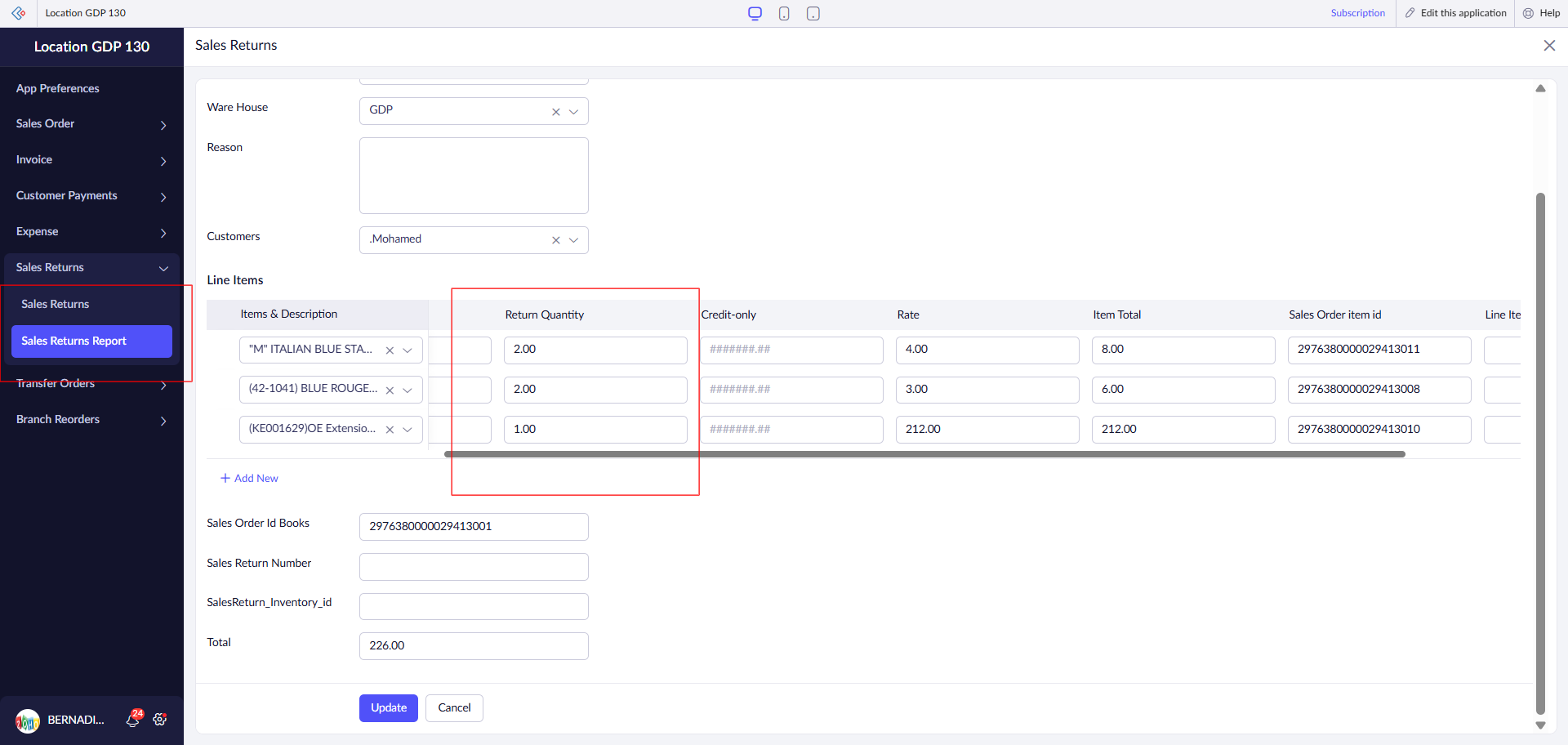
Task: Select Sales Returns Report submenu item
Action: click(x=91, y=341)
